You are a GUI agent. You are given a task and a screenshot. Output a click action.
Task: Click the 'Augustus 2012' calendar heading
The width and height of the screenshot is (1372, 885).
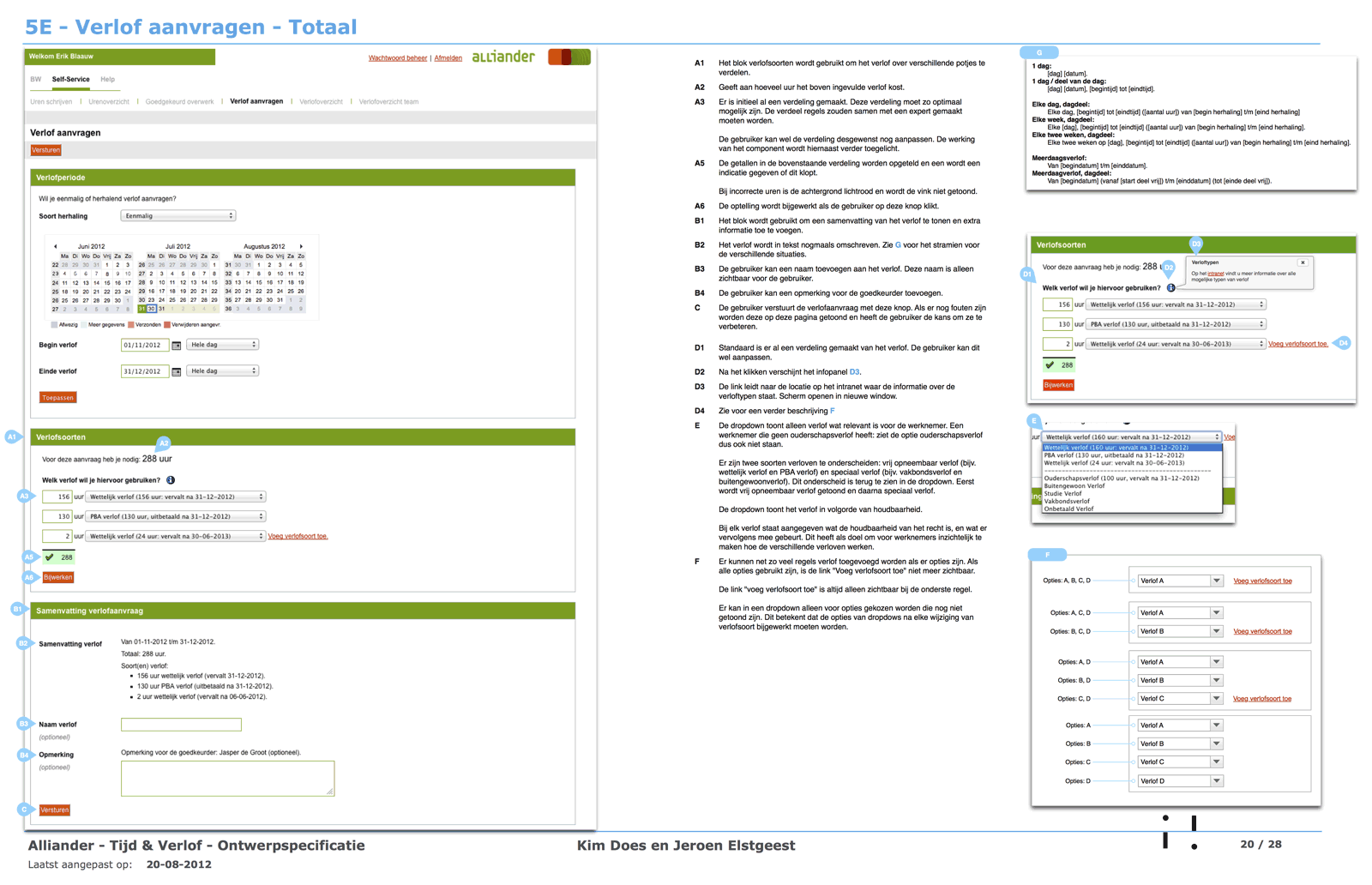point(264,247)
